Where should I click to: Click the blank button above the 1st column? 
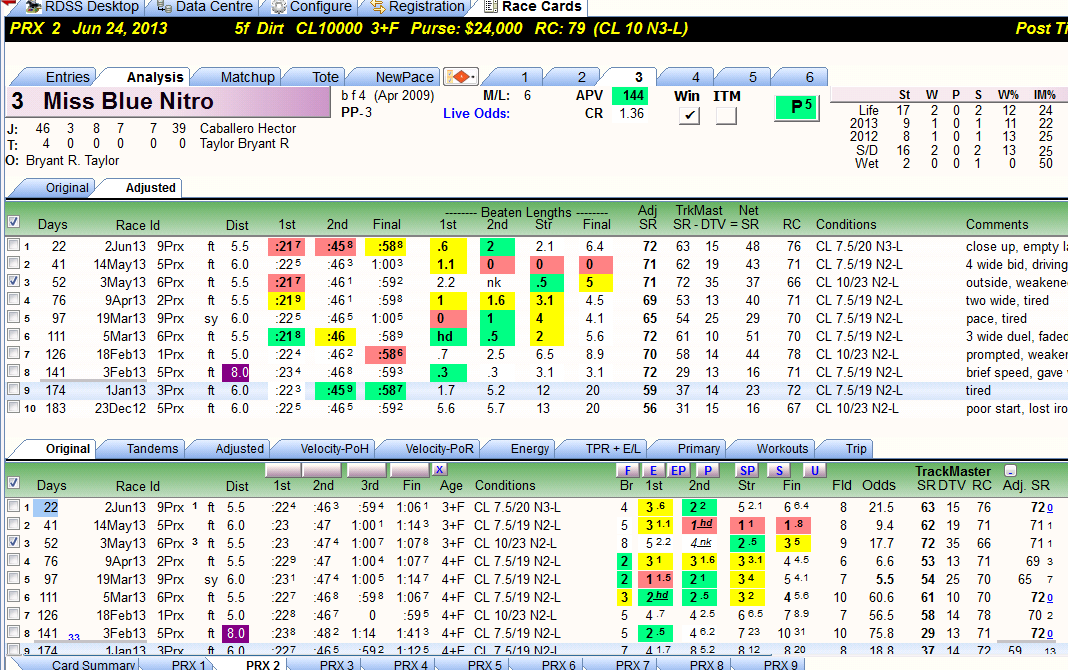(x=283, y=470)
